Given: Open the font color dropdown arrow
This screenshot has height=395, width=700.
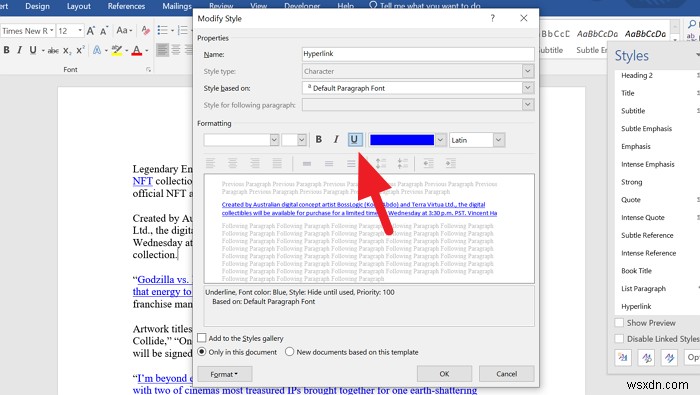Looking at the screenshot, I should 441,140.
